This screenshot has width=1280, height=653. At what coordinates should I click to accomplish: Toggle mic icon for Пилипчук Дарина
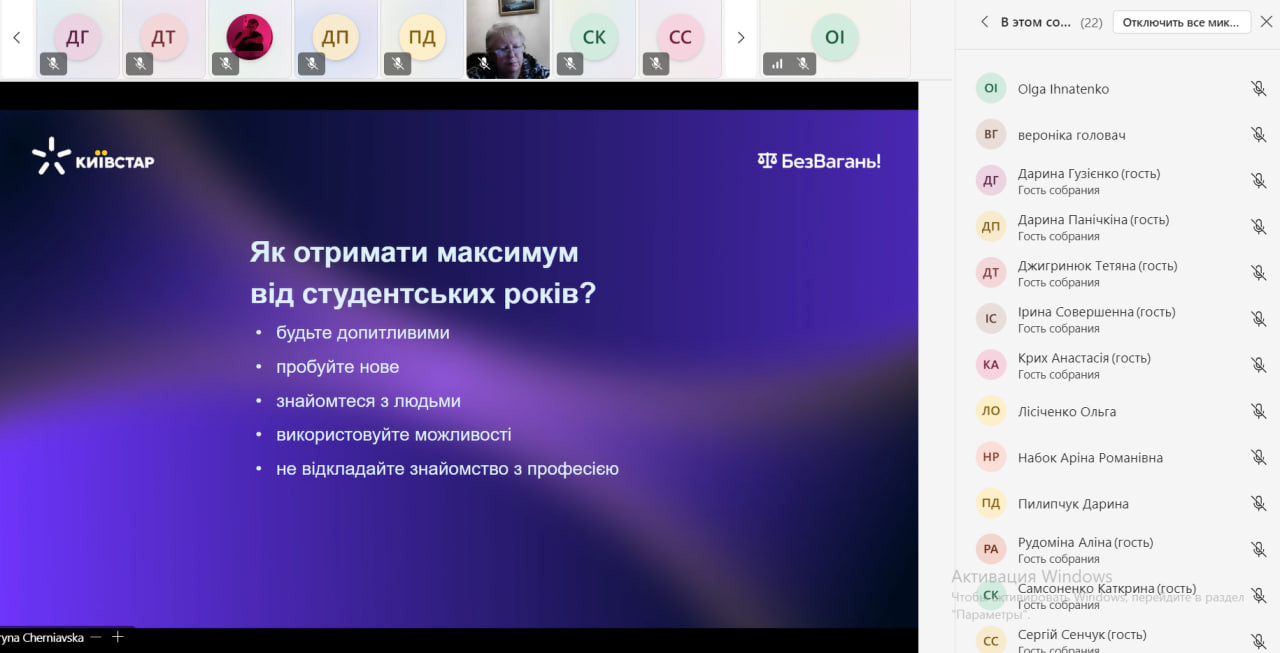click(x=1258, y=503)
